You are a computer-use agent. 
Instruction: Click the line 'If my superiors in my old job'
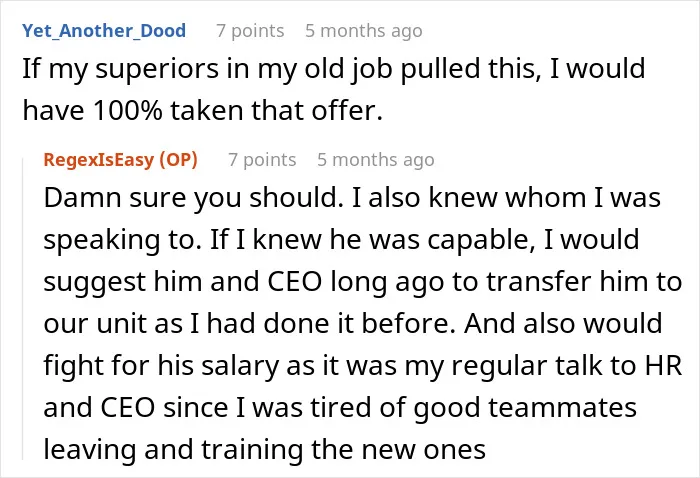334,70
